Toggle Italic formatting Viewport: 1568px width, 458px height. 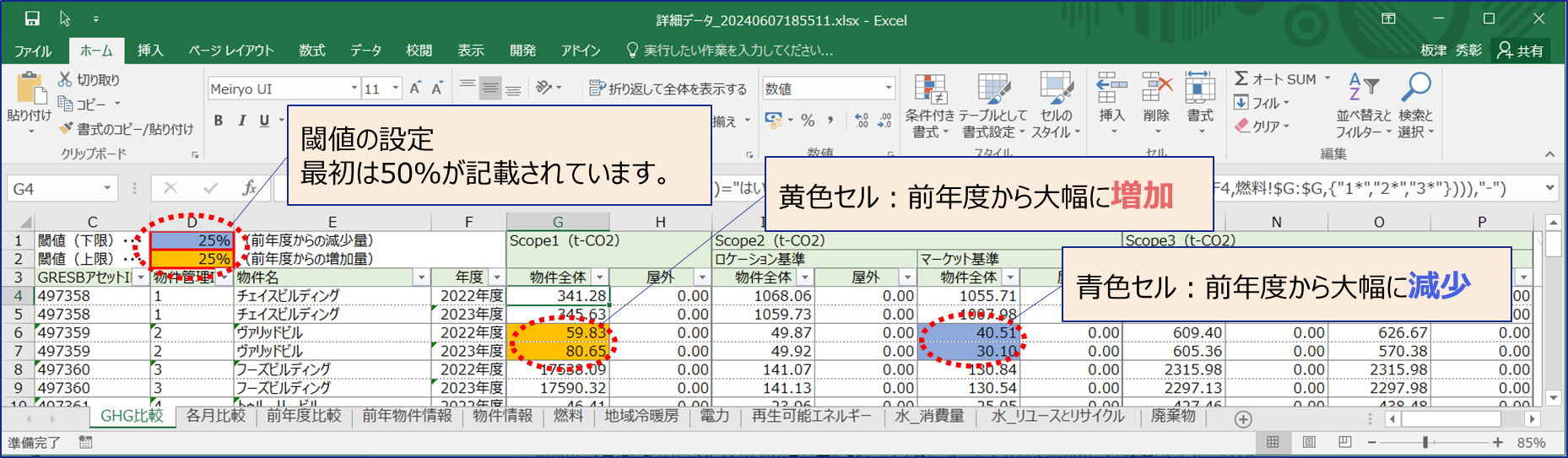pos(241,121)
